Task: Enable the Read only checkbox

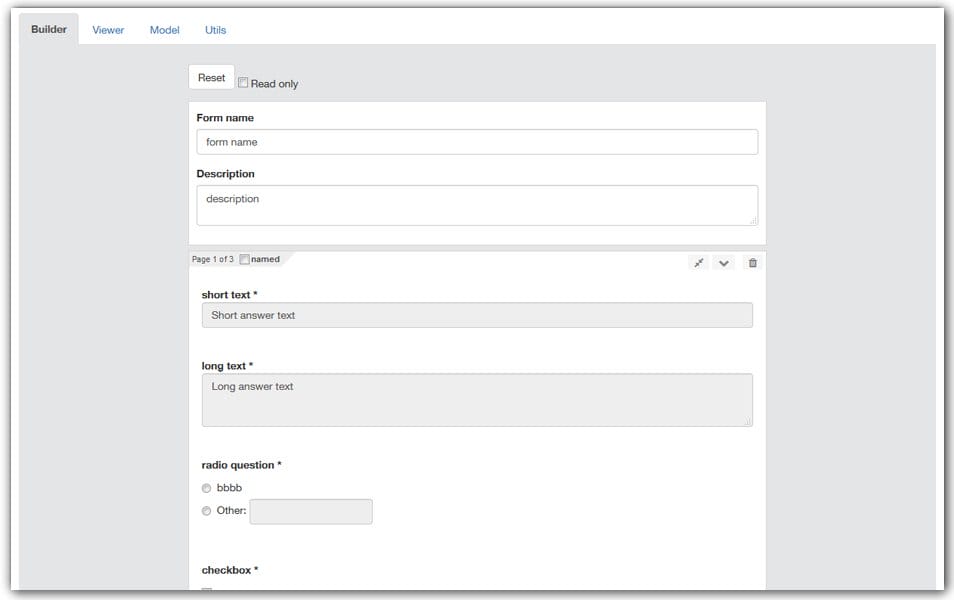Action: click(243, 83)
